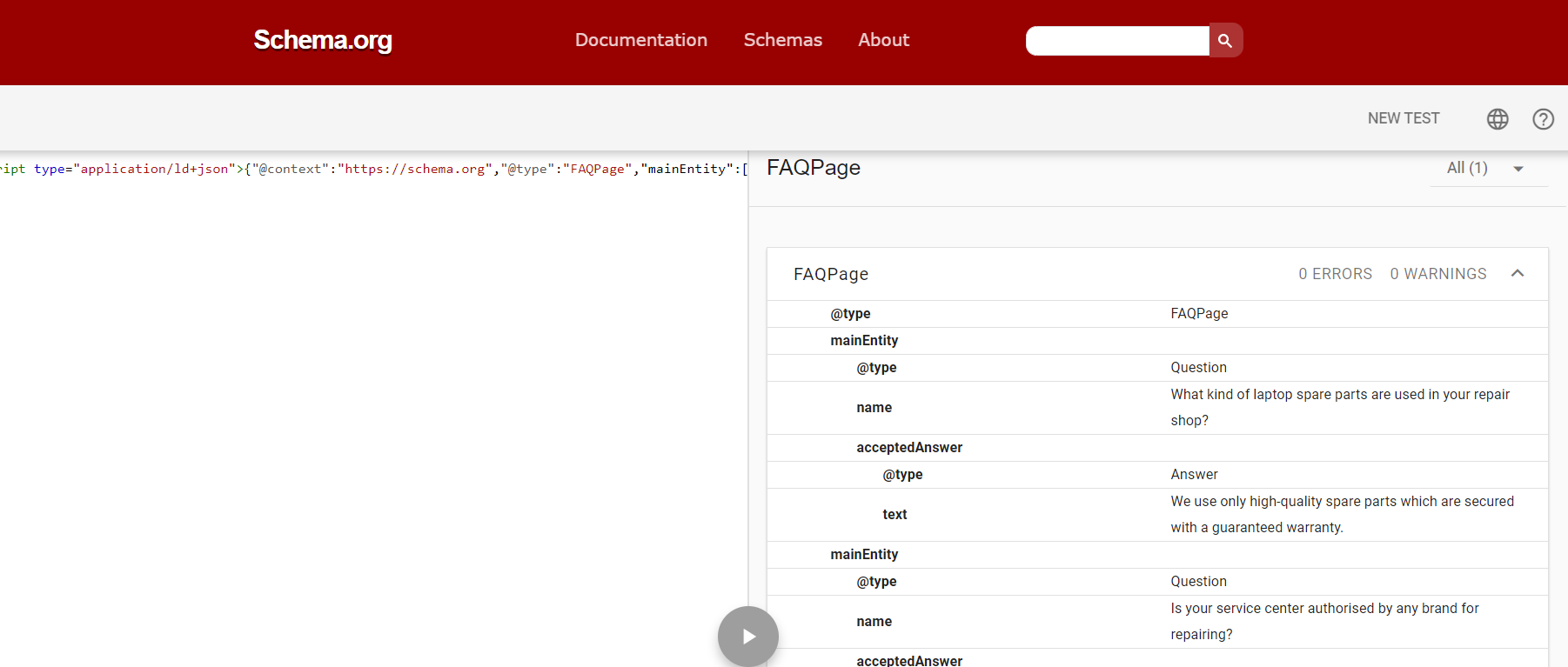Click into the JSON-LD code editor line

[373, 169]
